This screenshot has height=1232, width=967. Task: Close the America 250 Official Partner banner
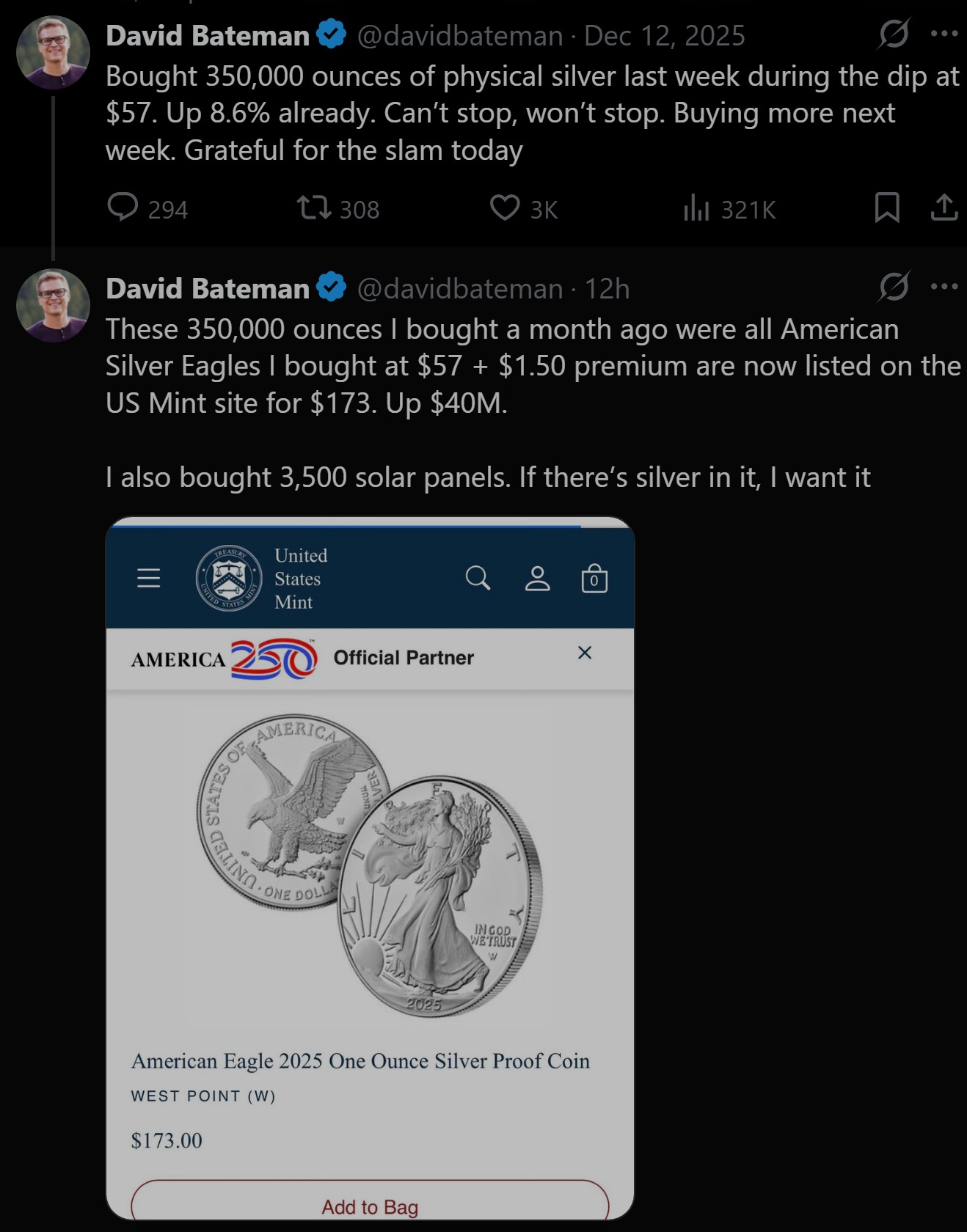click(585, 653)
